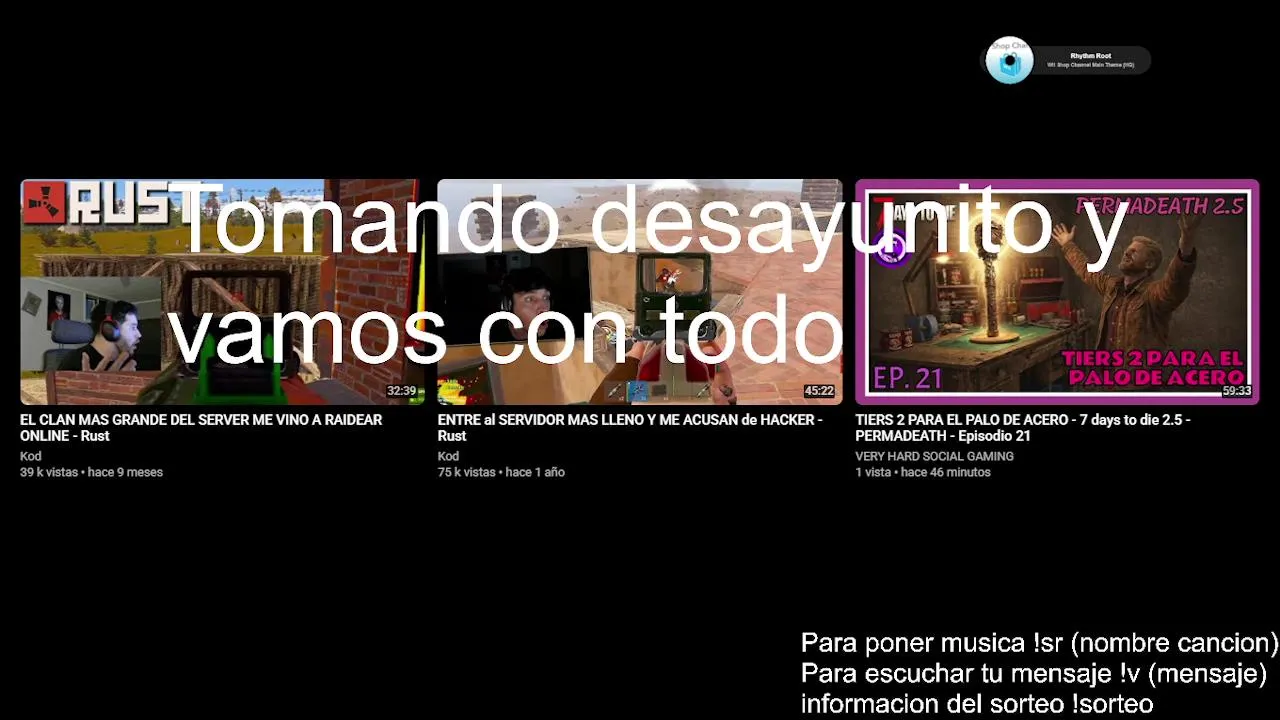Click '39 k vistas • hace 9 meses'
Screen dimensions: 1280x720
pos(91,472)
